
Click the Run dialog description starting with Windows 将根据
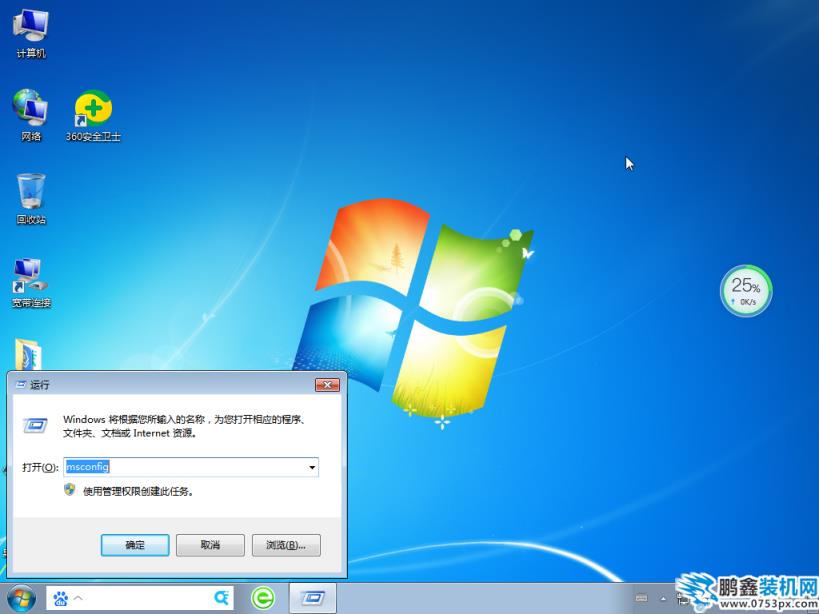(x=184, y=426)
